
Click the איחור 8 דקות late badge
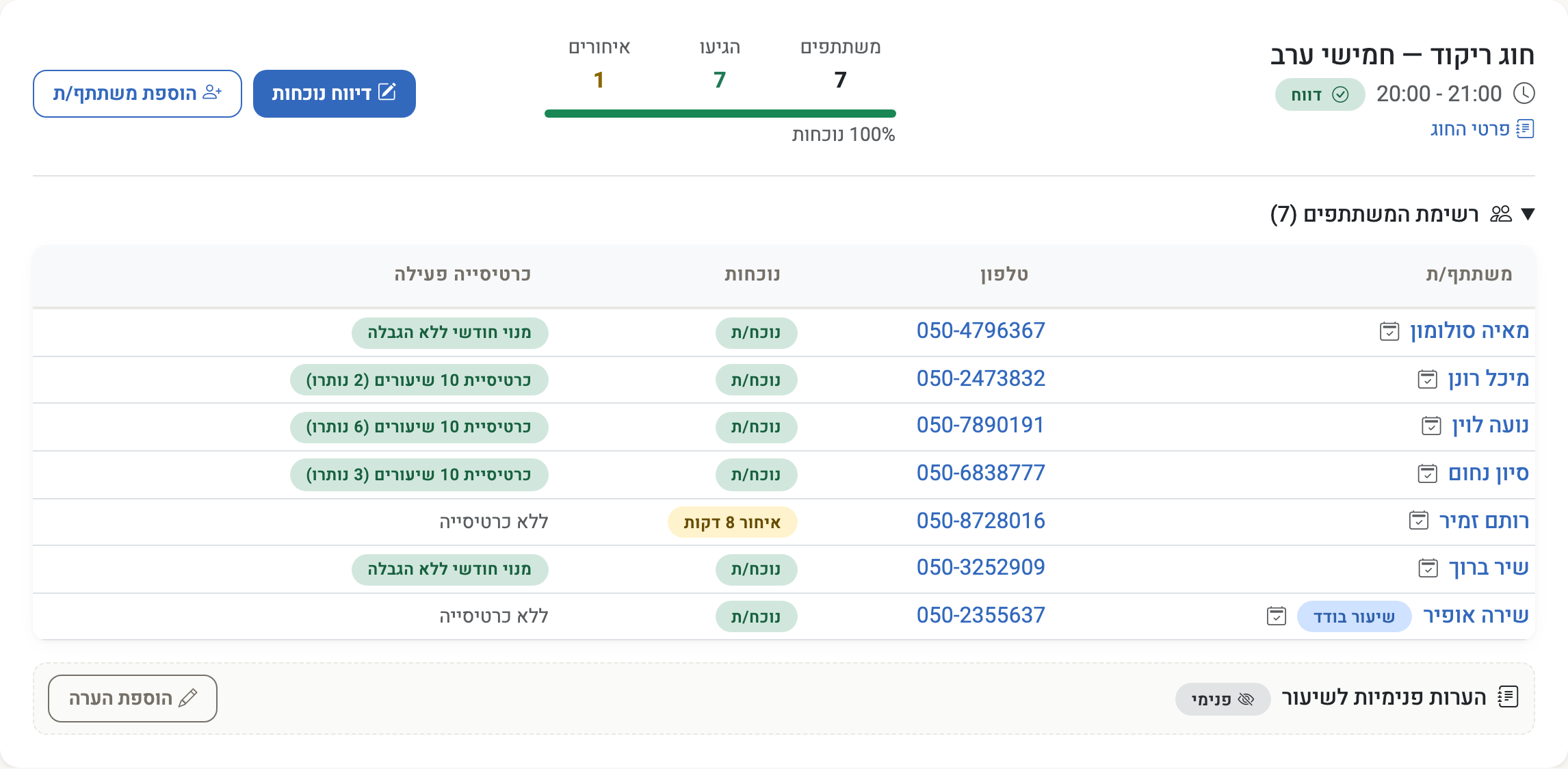[732, 523]
